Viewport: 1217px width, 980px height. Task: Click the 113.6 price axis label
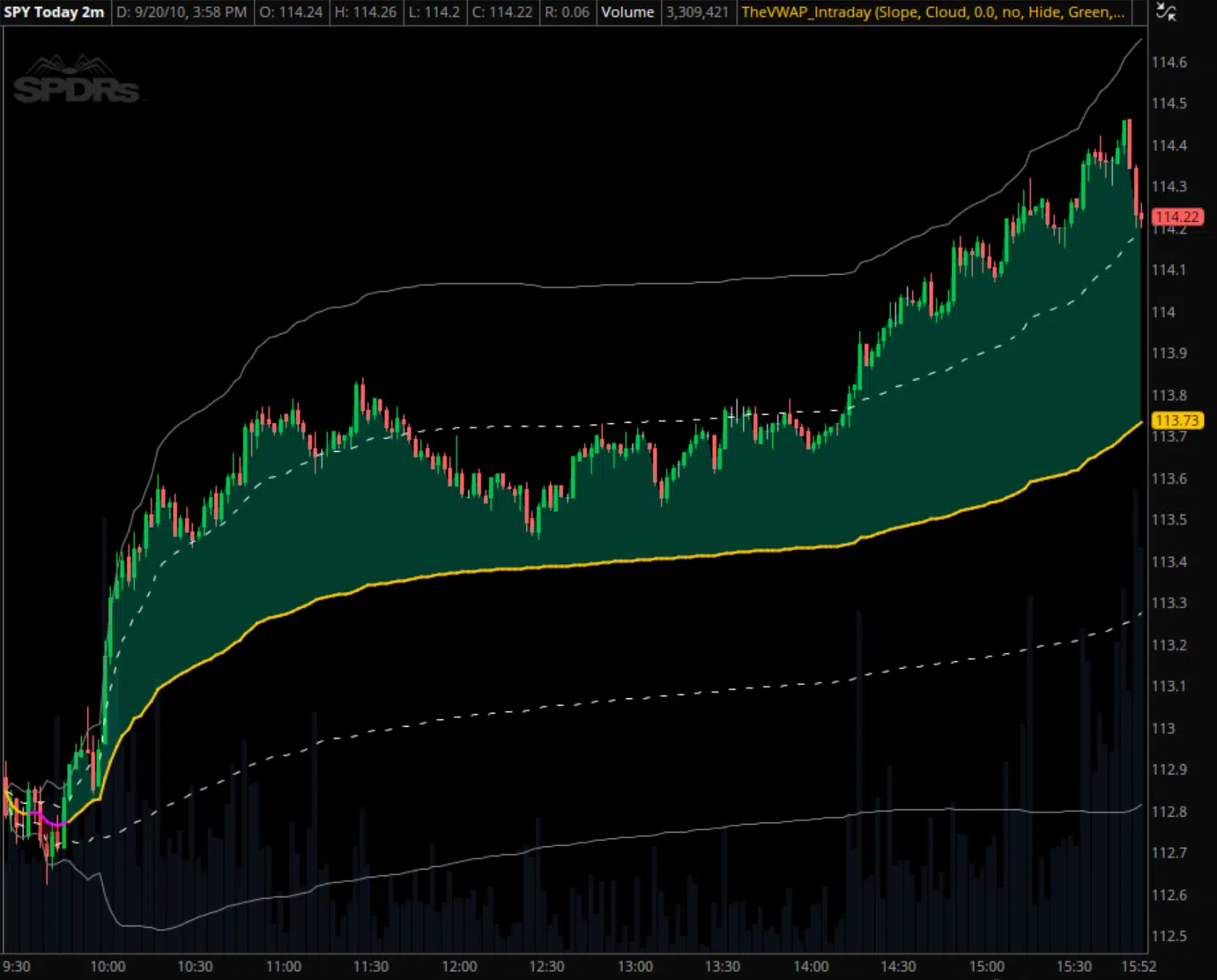[1169, 479]
